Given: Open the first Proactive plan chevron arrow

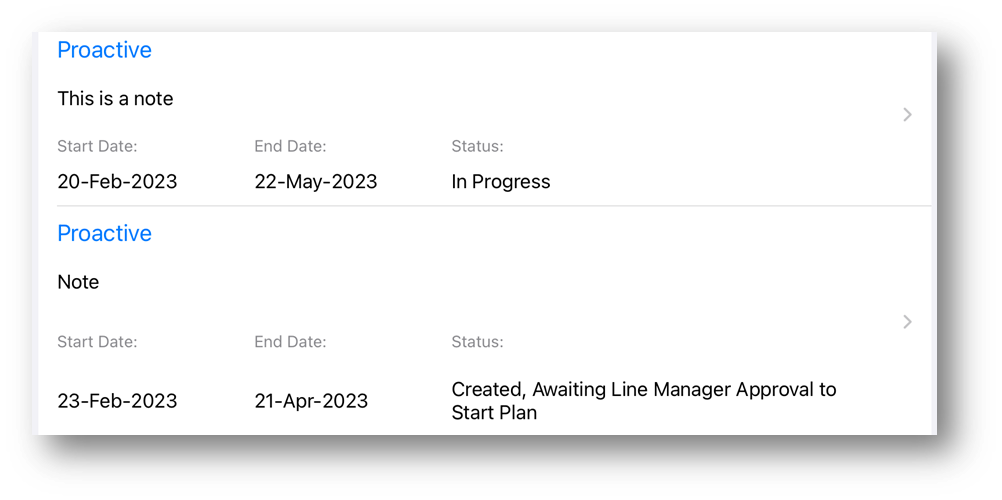Looking at the screenshot, I should 907,115.
